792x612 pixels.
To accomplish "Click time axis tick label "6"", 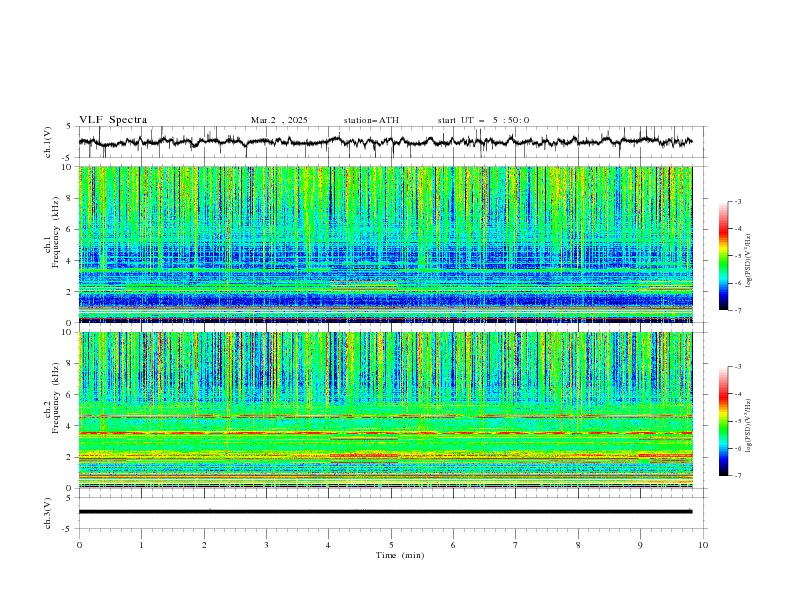I will click(453, 545).
